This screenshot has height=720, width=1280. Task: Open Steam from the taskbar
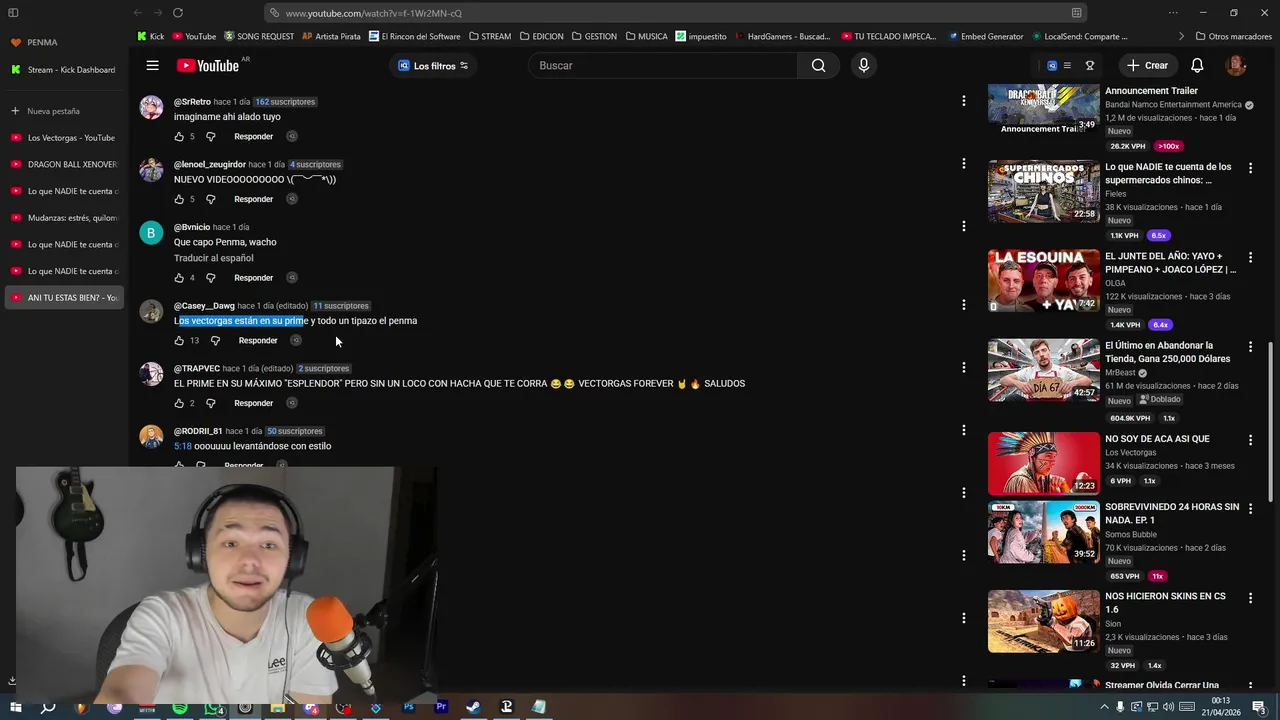click(x=473, y=707)
